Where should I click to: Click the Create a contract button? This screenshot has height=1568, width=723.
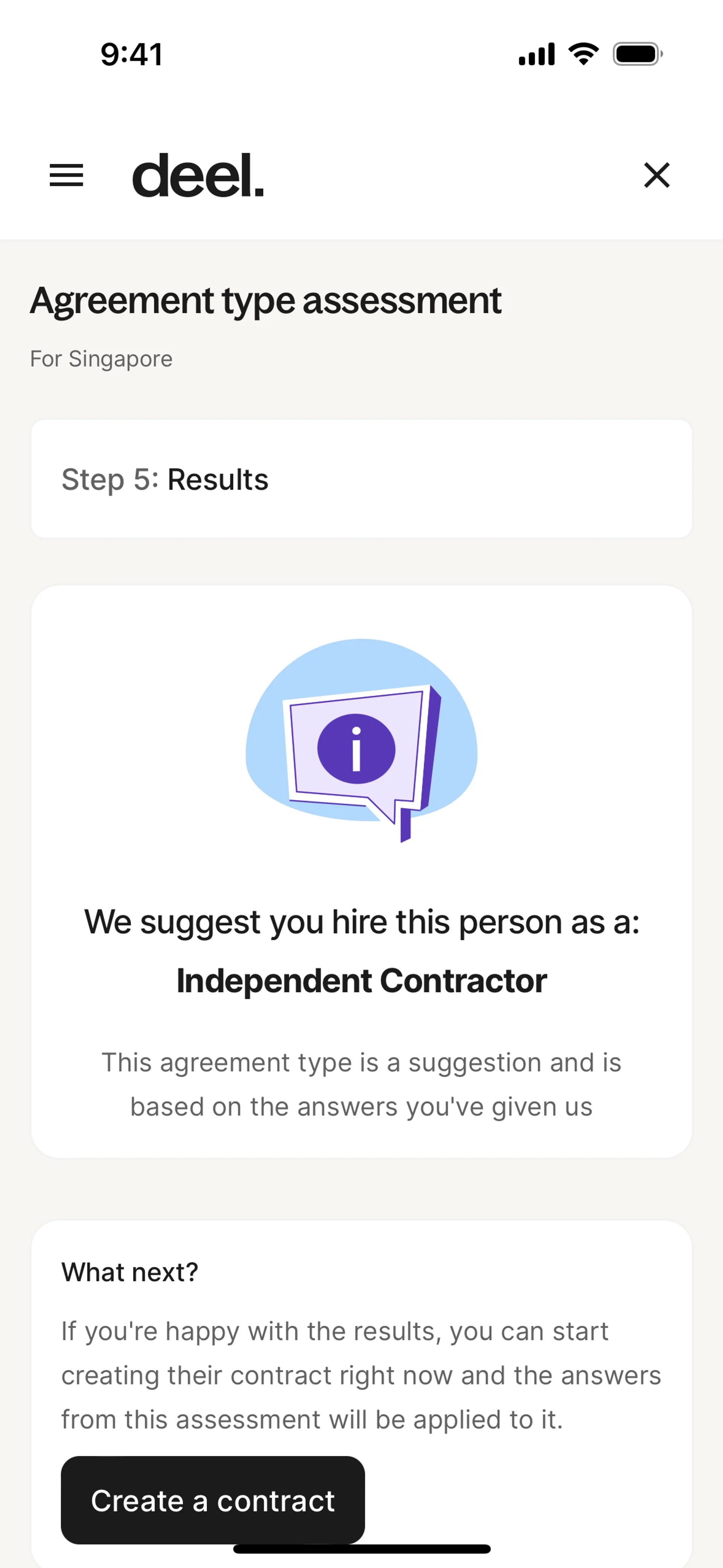[213, 1500]
